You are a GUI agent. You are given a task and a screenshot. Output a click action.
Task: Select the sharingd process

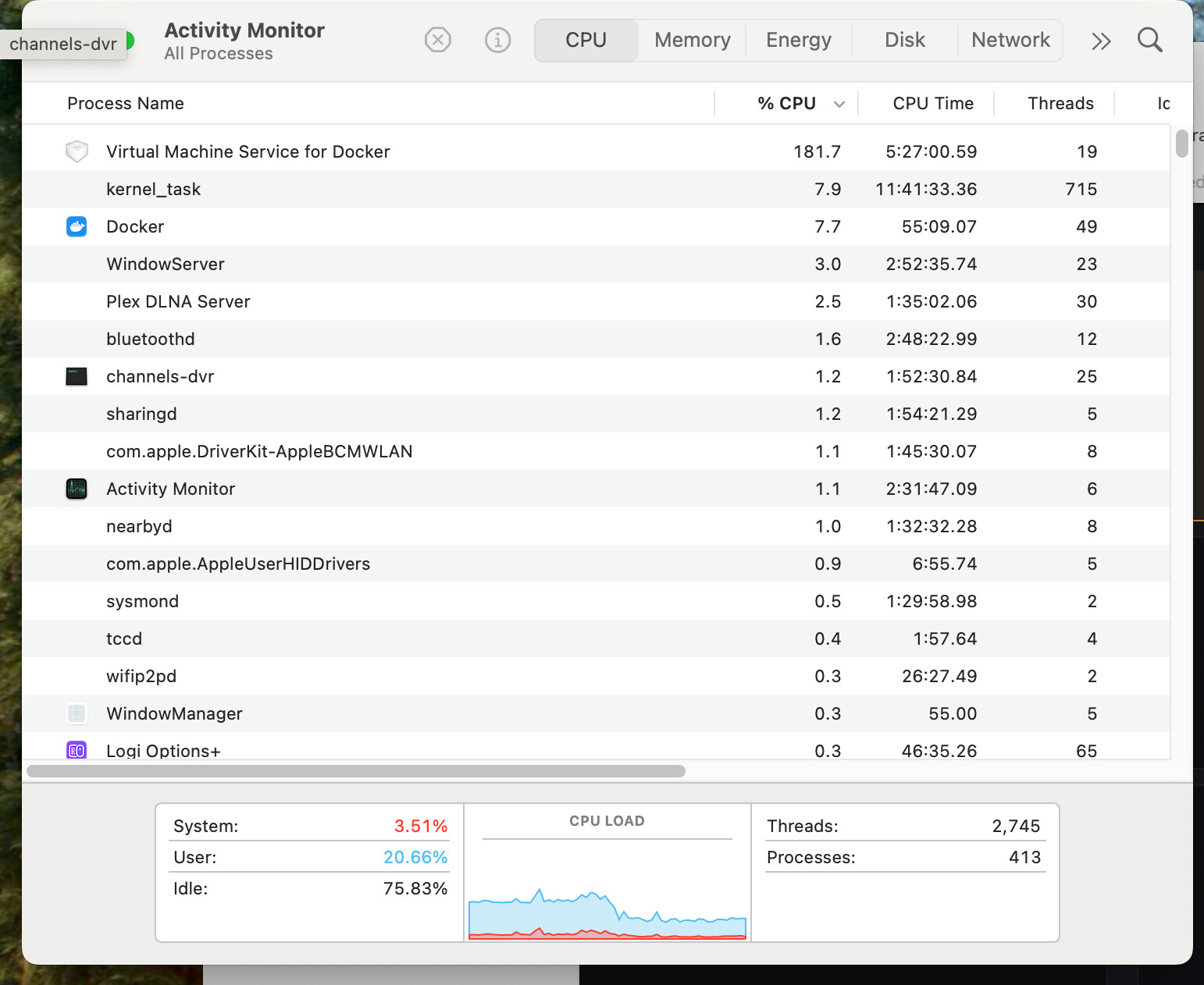pos(141,414)
